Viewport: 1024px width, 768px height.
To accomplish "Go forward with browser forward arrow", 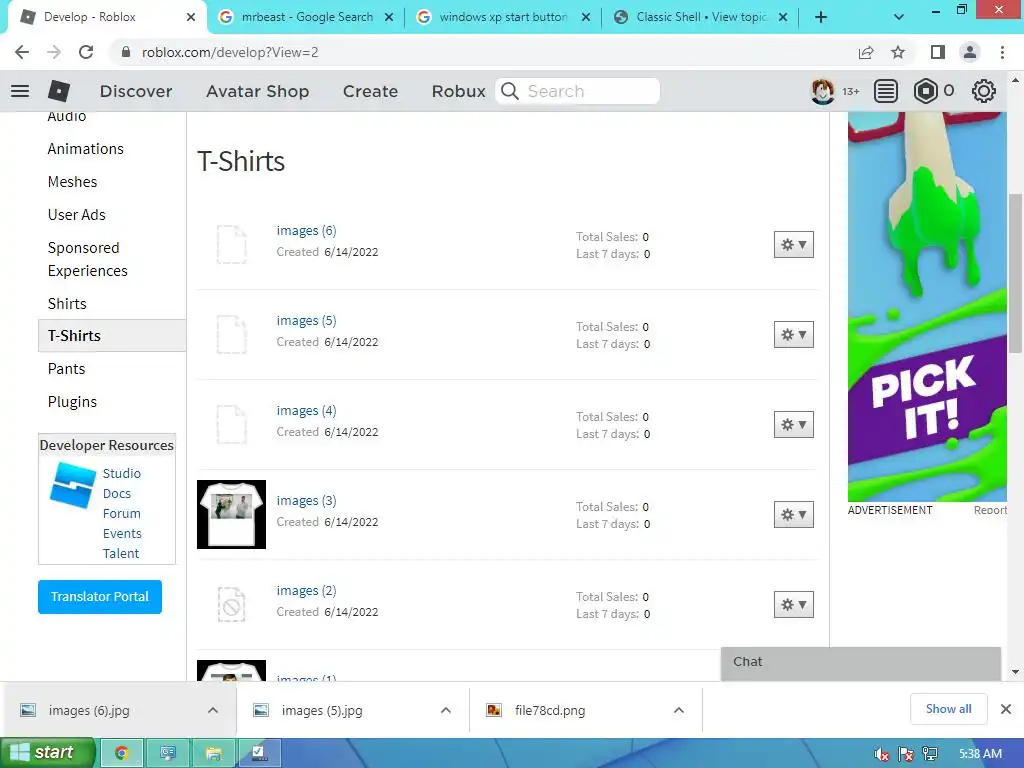I will 54,52.
